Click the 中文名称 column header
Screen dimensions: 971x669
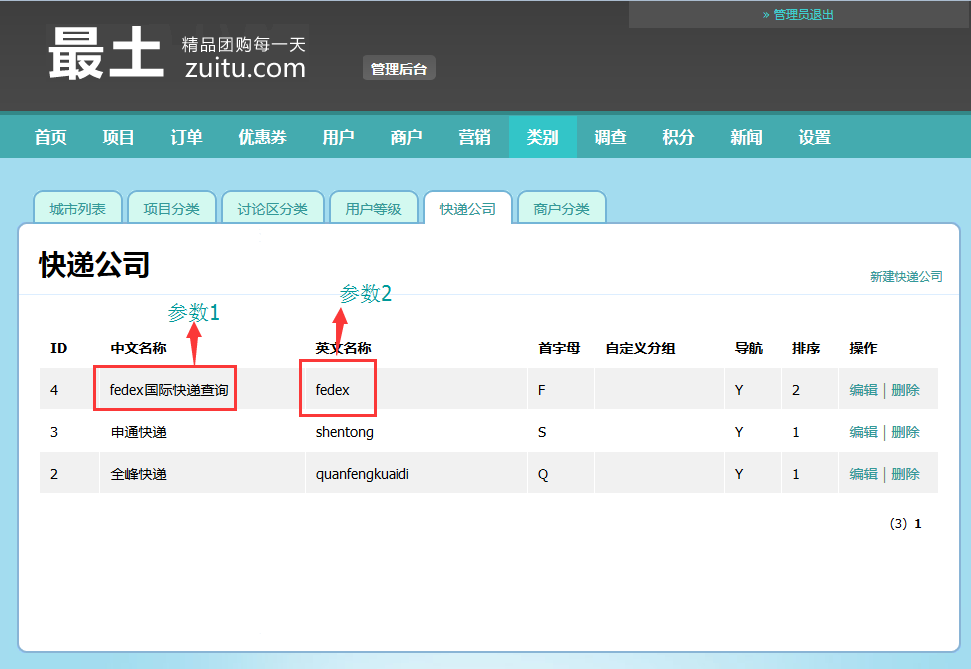click(139, 348)
